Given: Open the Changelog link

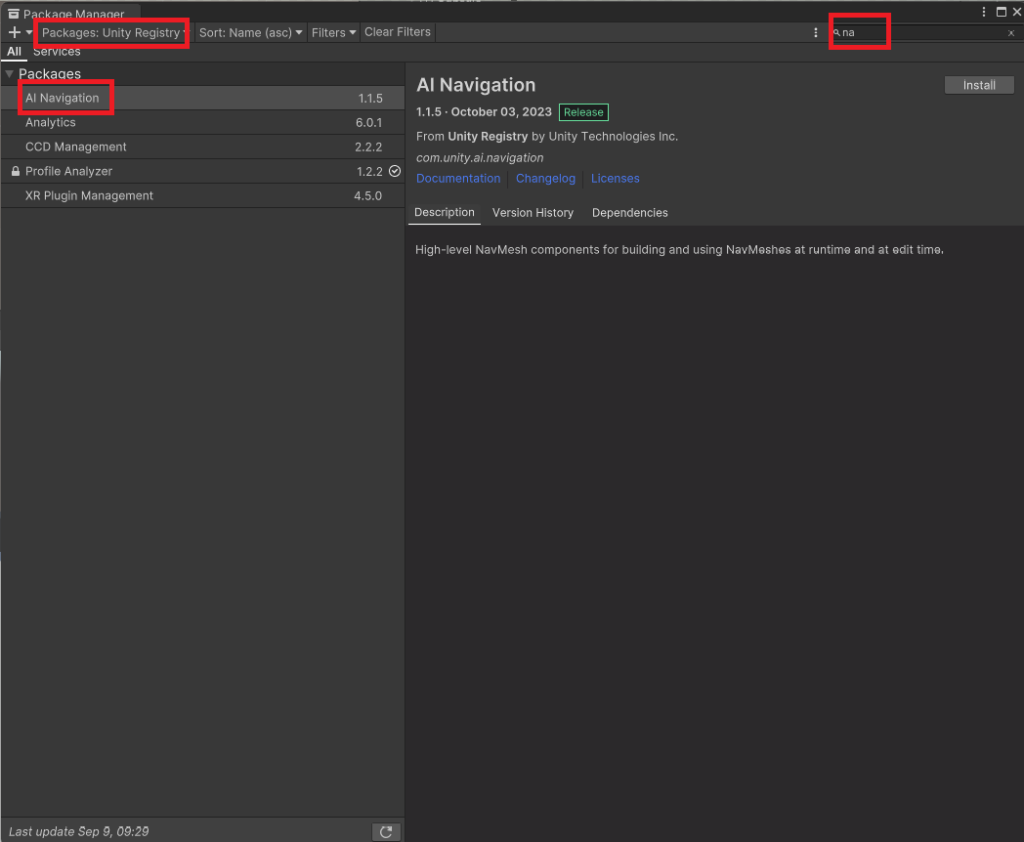Looking at the screenshot, I should (x=545, y=178).
